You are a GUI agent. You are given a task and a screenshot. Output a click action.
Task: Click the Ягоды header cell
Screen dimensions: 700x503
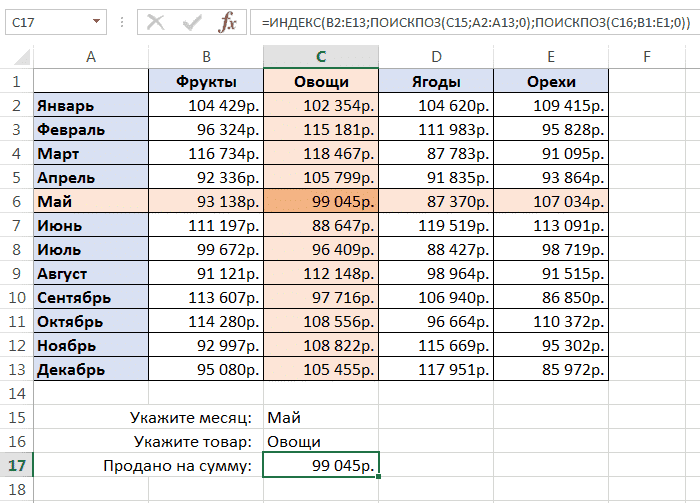436,81
